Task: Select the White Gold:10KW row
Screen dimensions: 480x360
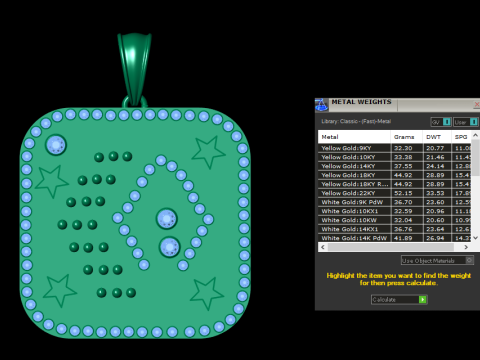Action: (395, 220)
